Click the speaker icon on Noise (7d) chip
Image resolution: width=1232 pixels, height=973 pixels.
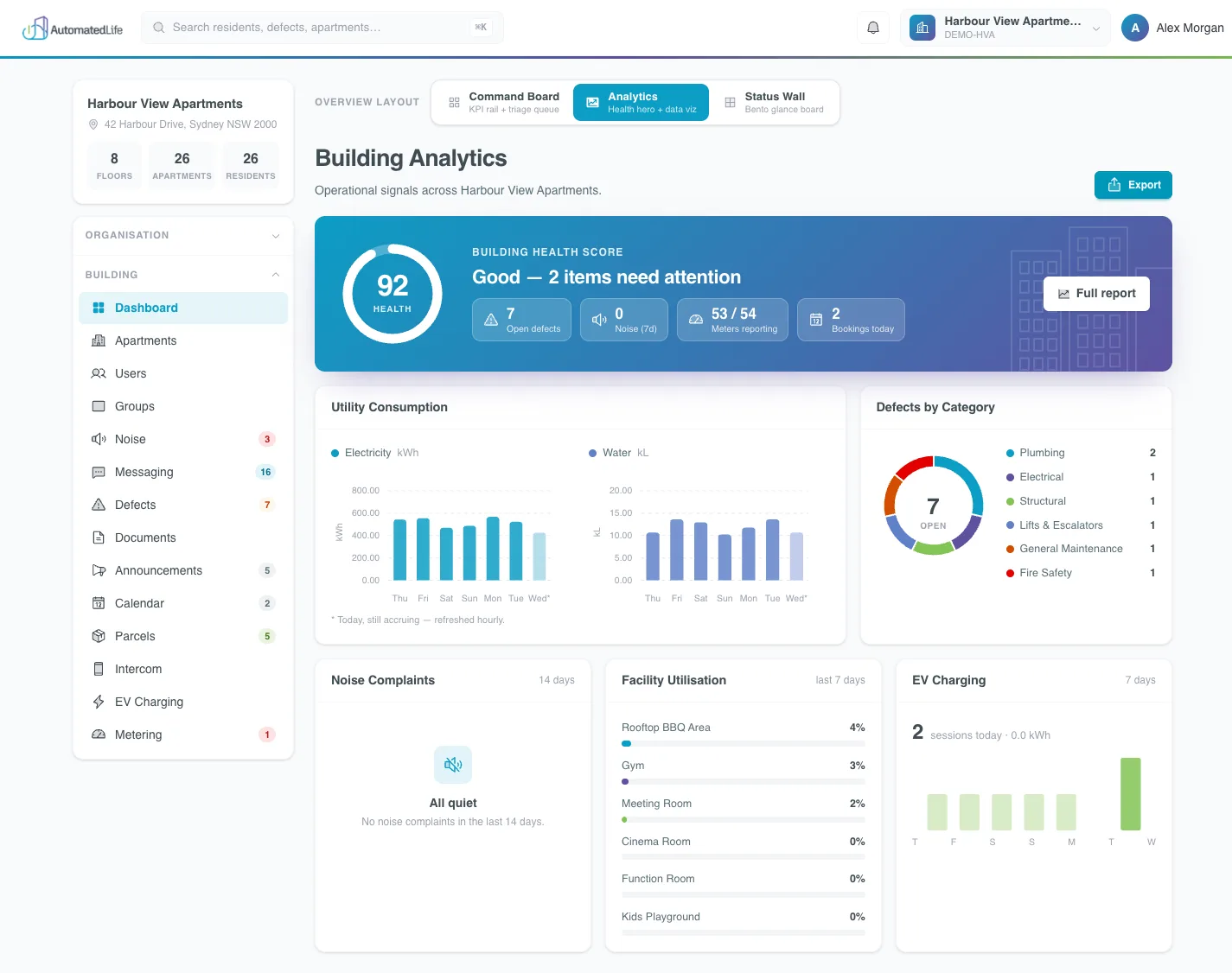click(599, 320)
